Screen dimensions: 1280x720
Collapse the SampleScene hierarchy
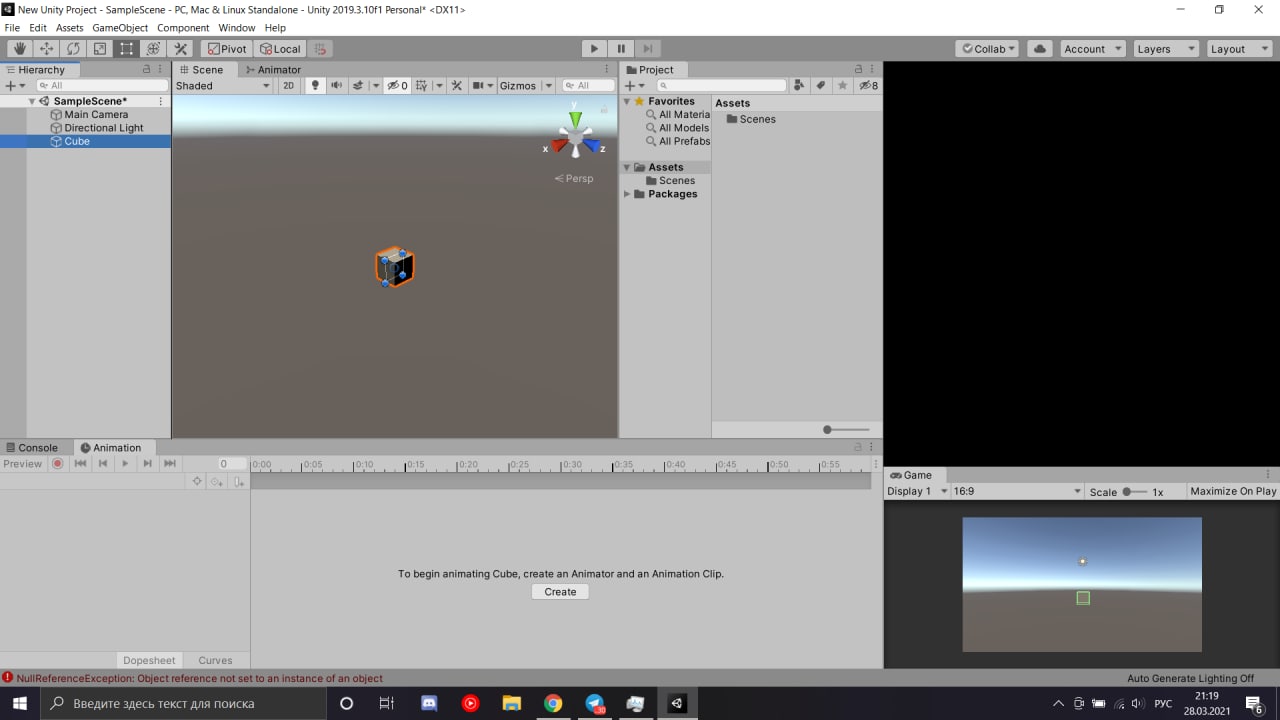pos(32,101)
